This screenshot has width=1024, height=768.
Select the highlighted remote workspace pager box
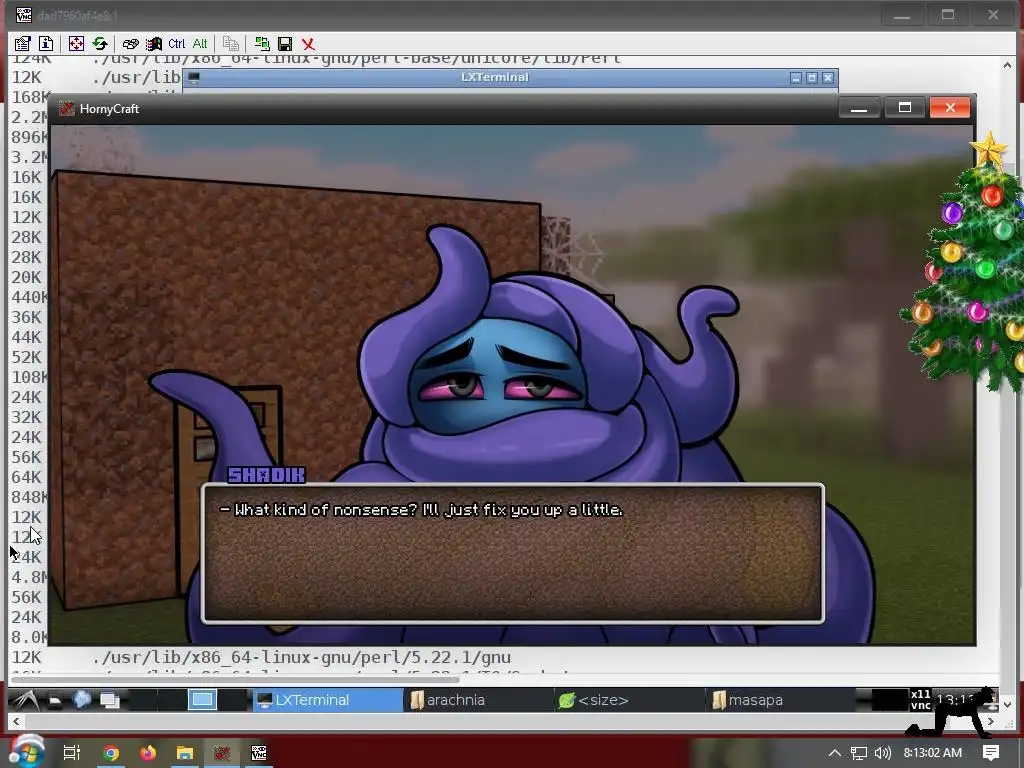click(202, 700)
